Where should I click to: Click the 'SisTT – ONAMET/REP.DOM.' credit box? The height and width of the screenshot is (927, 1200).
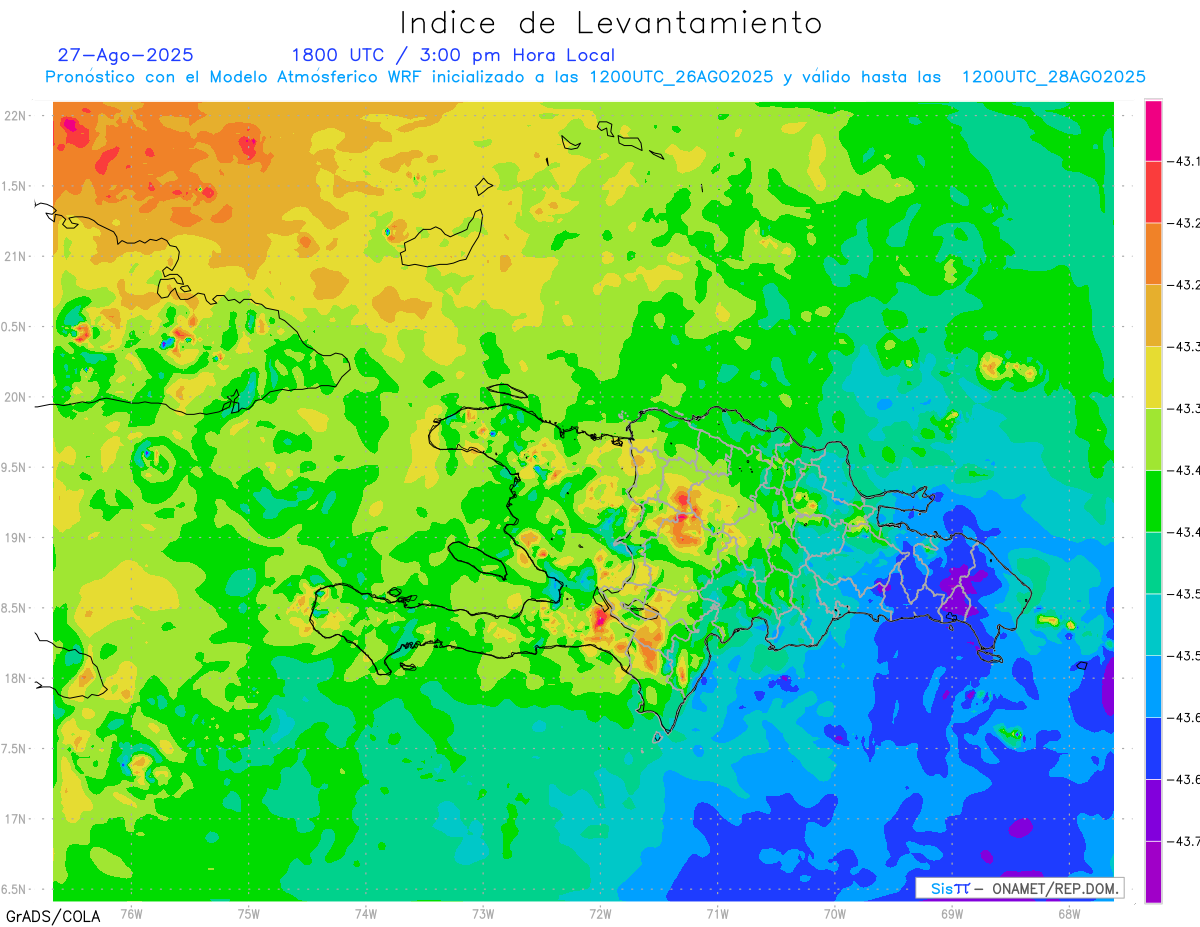1019,888
